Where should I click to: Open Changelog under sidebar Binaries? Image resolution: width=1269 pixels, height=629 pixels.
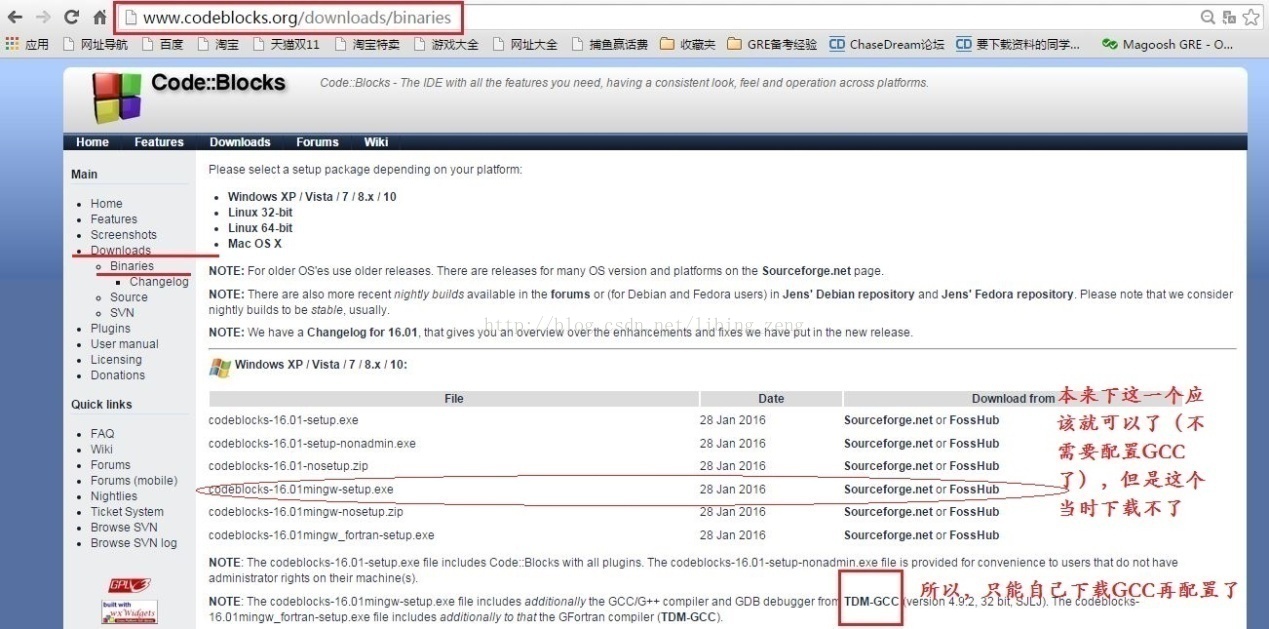[159, 282]
